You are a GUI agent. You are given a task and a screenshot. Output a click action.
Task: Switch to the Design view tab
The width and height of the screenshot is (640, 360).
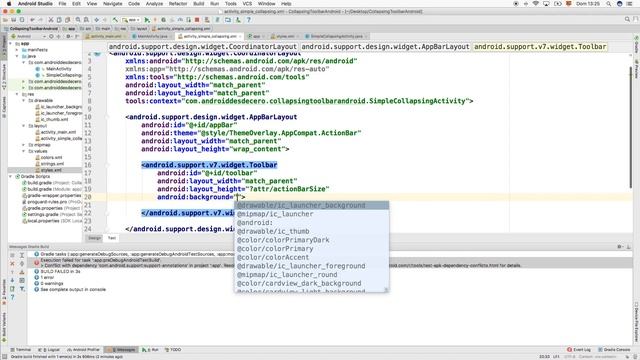coord(95,238)
